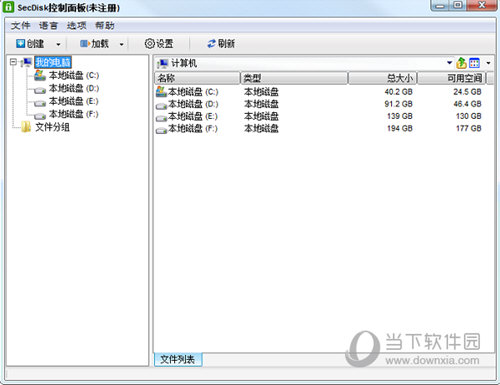Open the 计算机 address bar dropdown
The height and width of the screenshot is (385, 500).
(449, 63)
